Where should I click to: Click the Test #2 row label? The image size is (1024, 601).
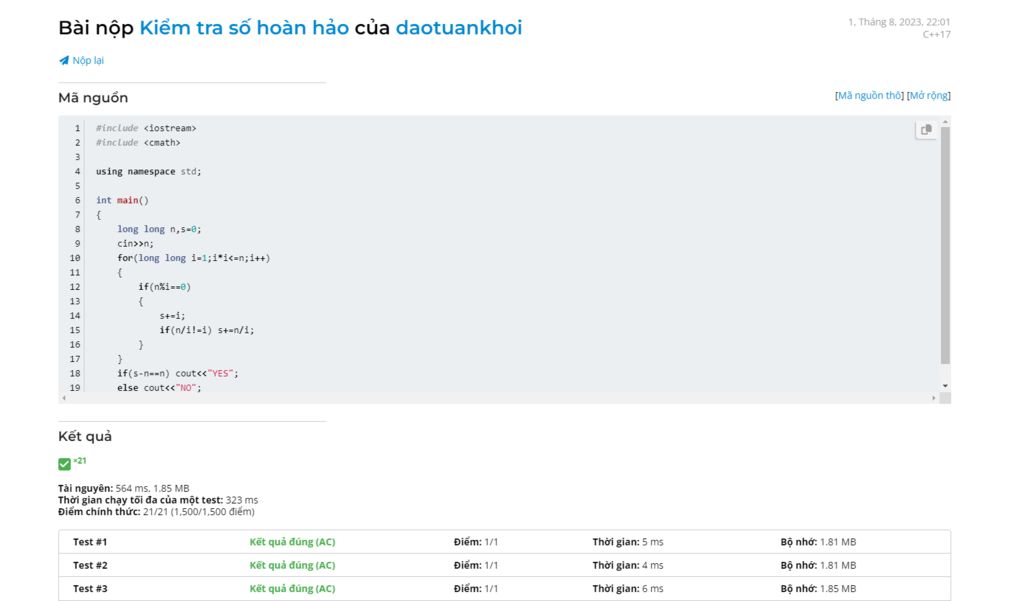[x=90, y=565]
